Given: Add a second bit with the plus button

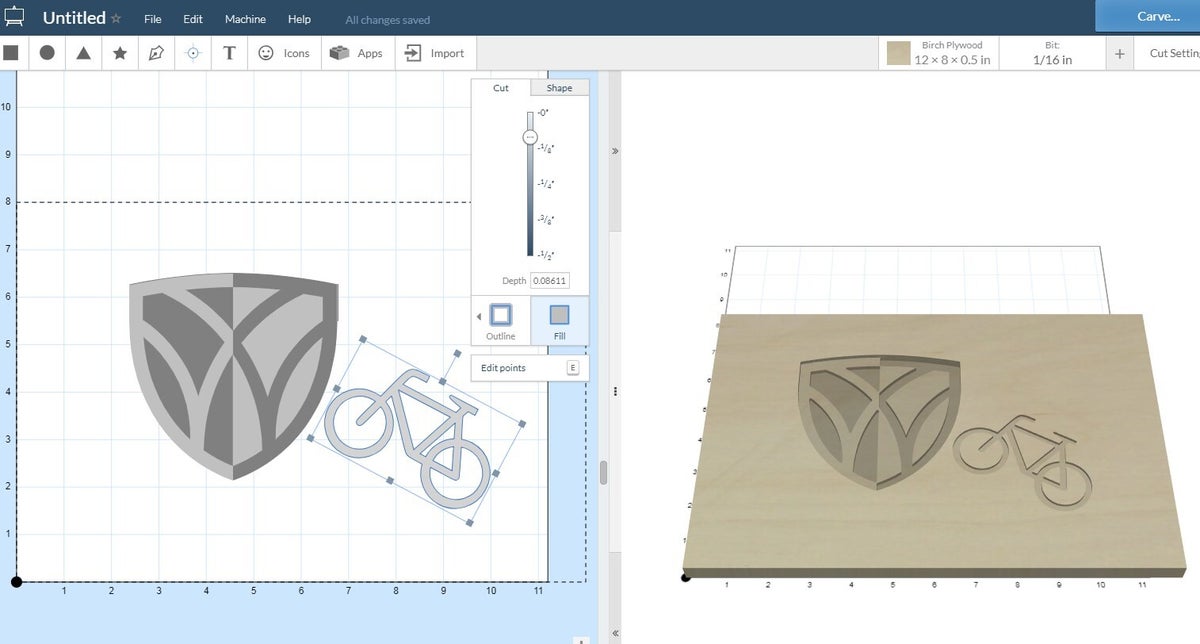Looking at the screenshot, I should point(1120,53).
